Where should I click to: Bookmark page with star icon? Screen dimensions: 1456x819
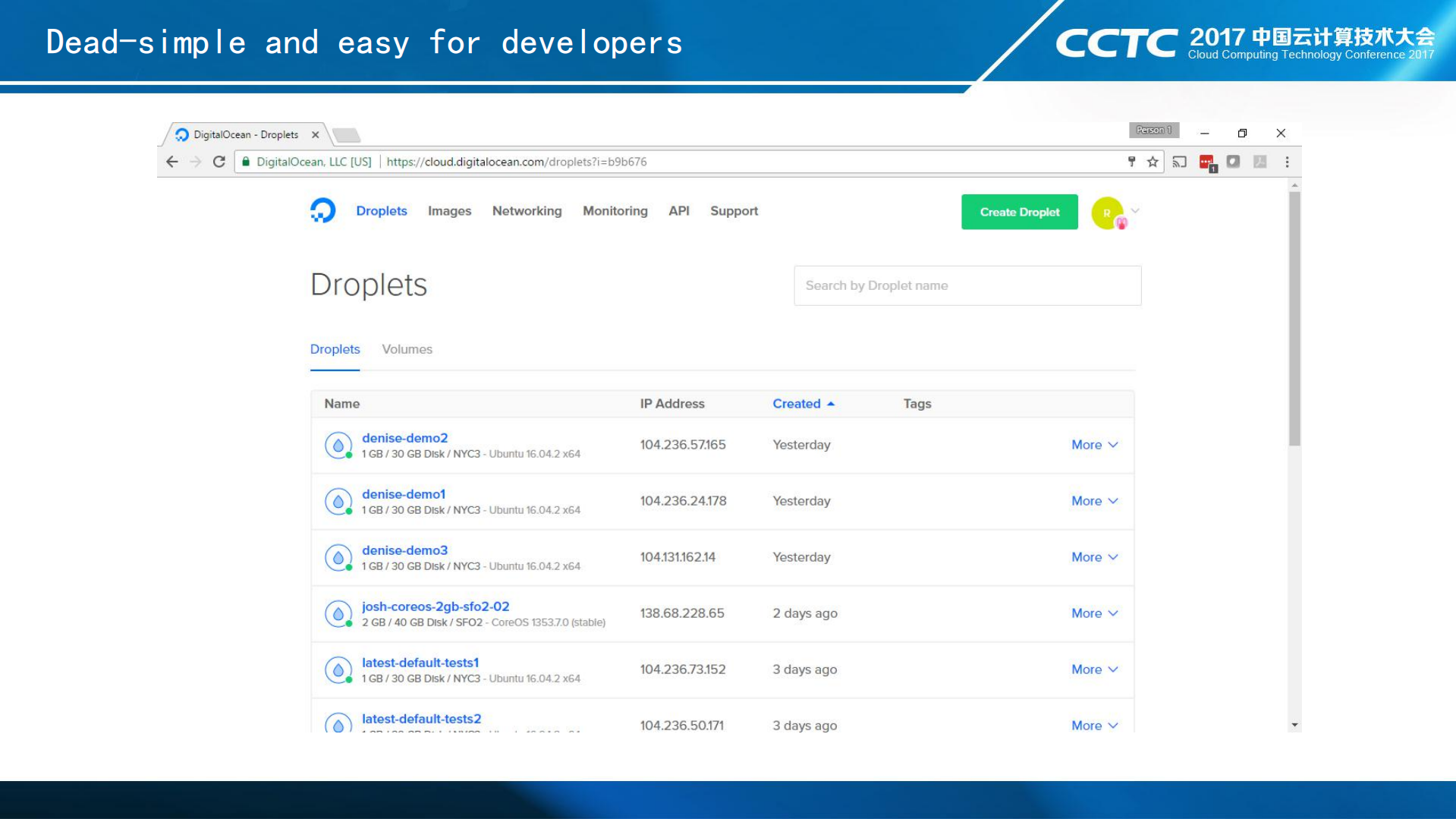click(x=1153, y=162)
